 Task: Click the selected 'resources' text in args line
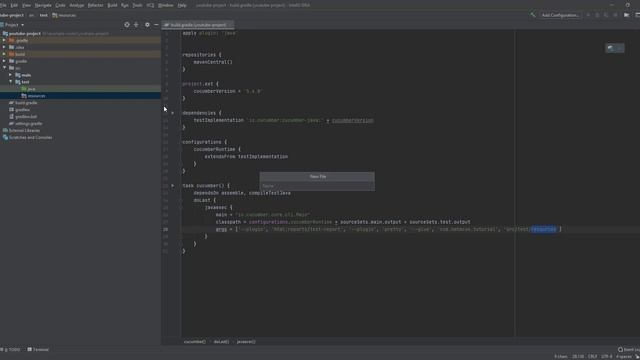[543, 229]
